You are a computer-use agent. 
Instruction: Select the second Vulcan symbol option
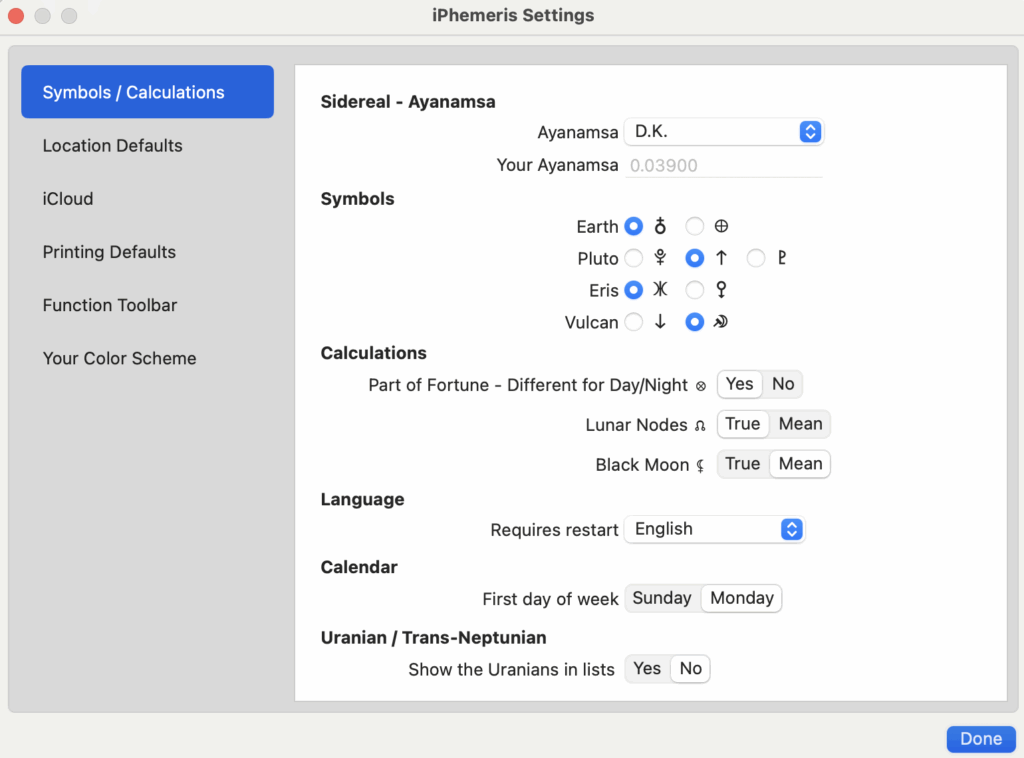click(x=695, y=323)
